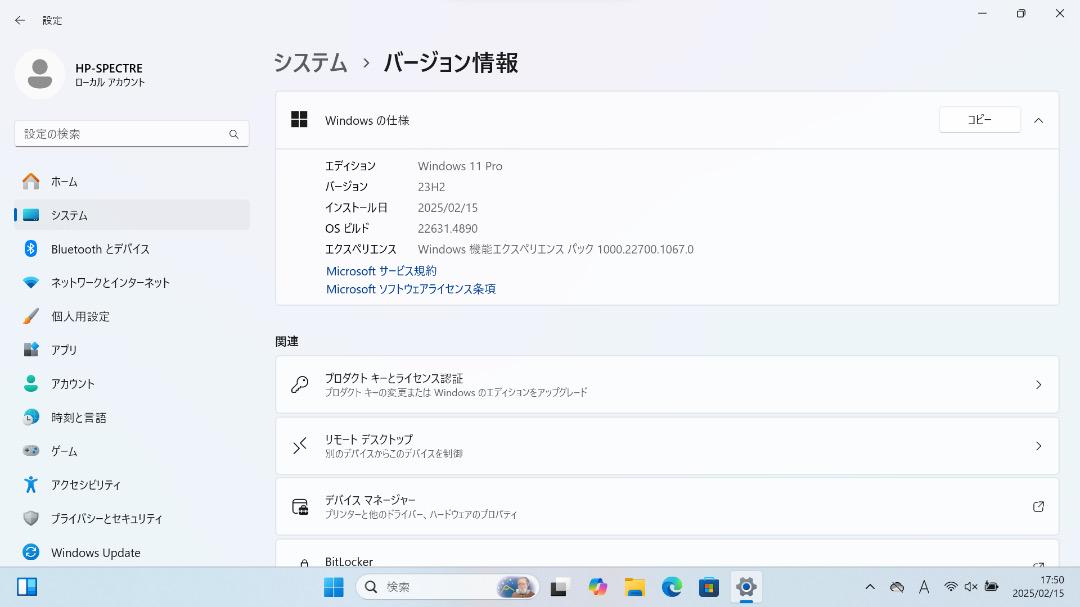Focus the 設定の検索 search field
Screen dimensions: 1080x607
click(132, 134)
